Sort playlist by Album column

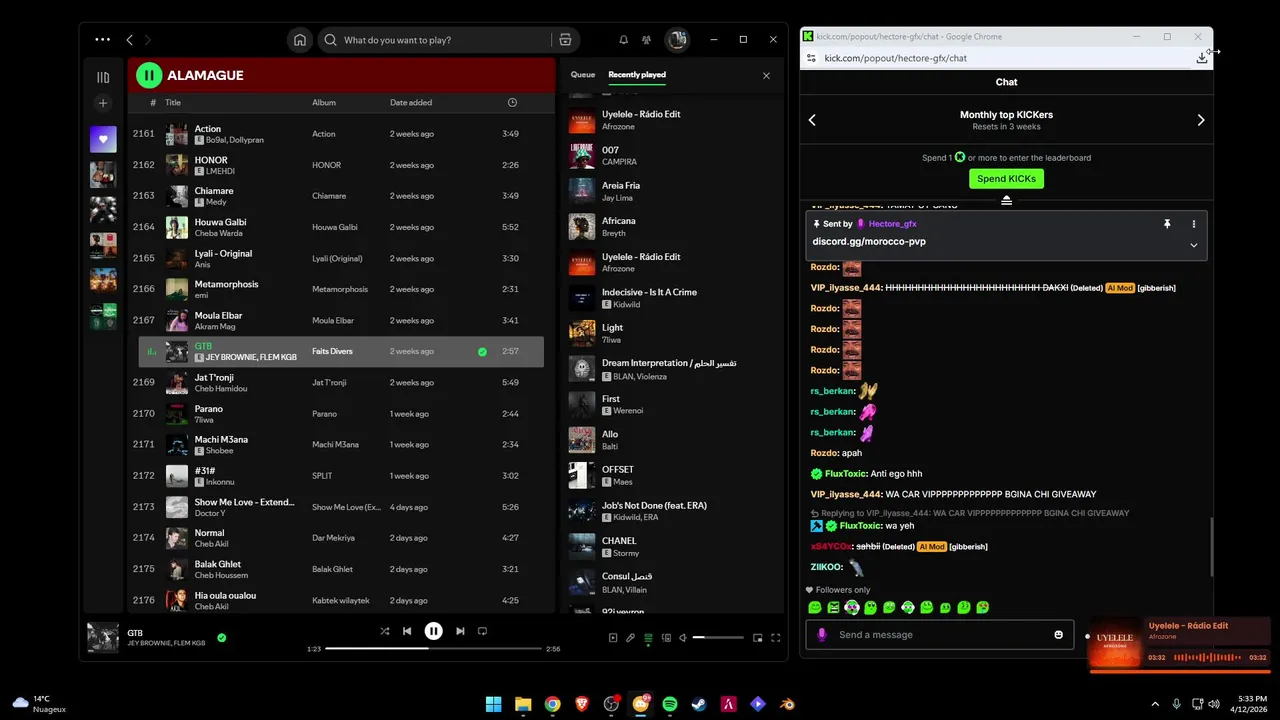(324, 102)
